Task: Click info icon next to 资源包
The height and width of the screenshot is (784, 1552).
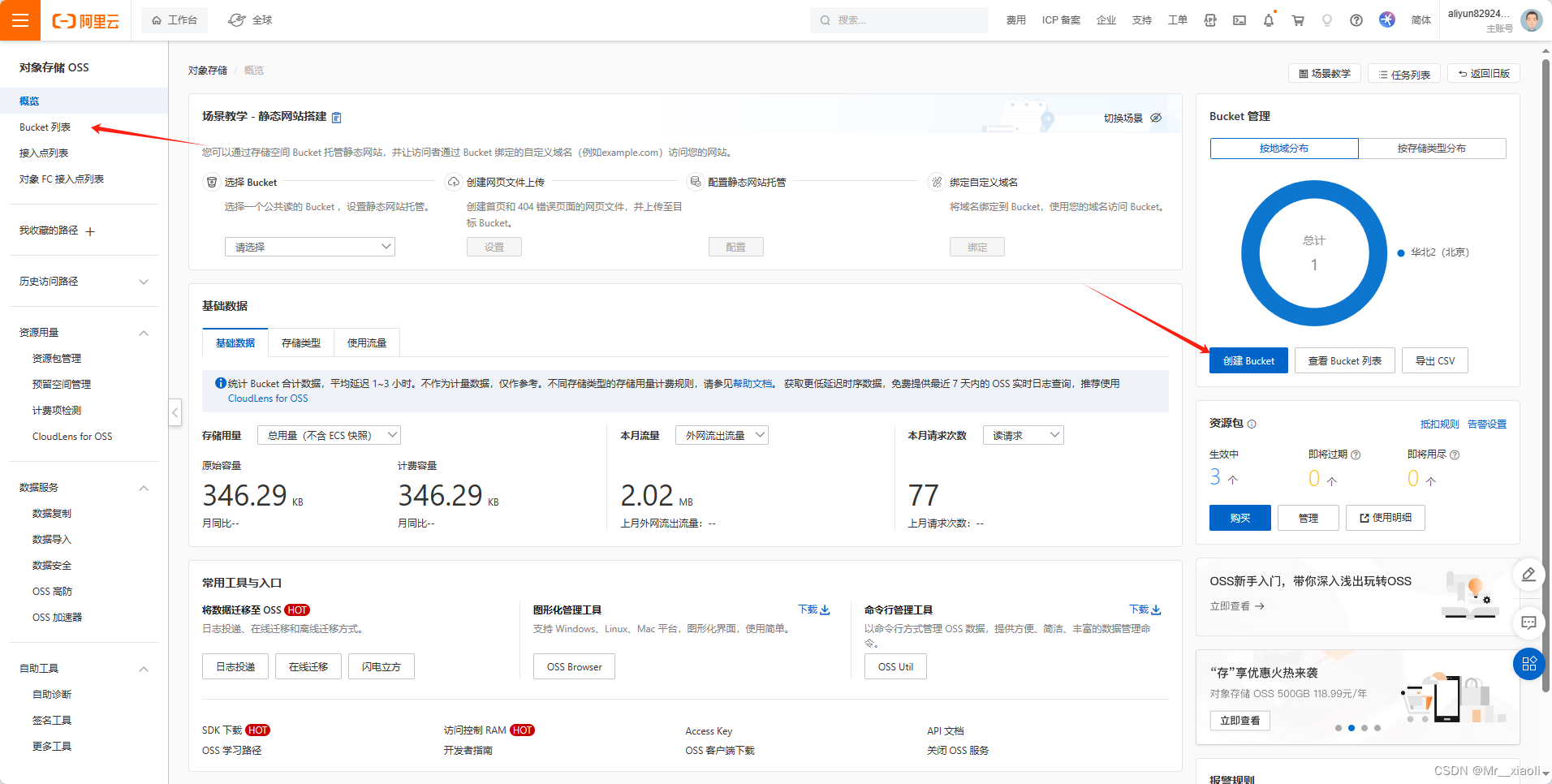Action: [x=1252, y=424]
